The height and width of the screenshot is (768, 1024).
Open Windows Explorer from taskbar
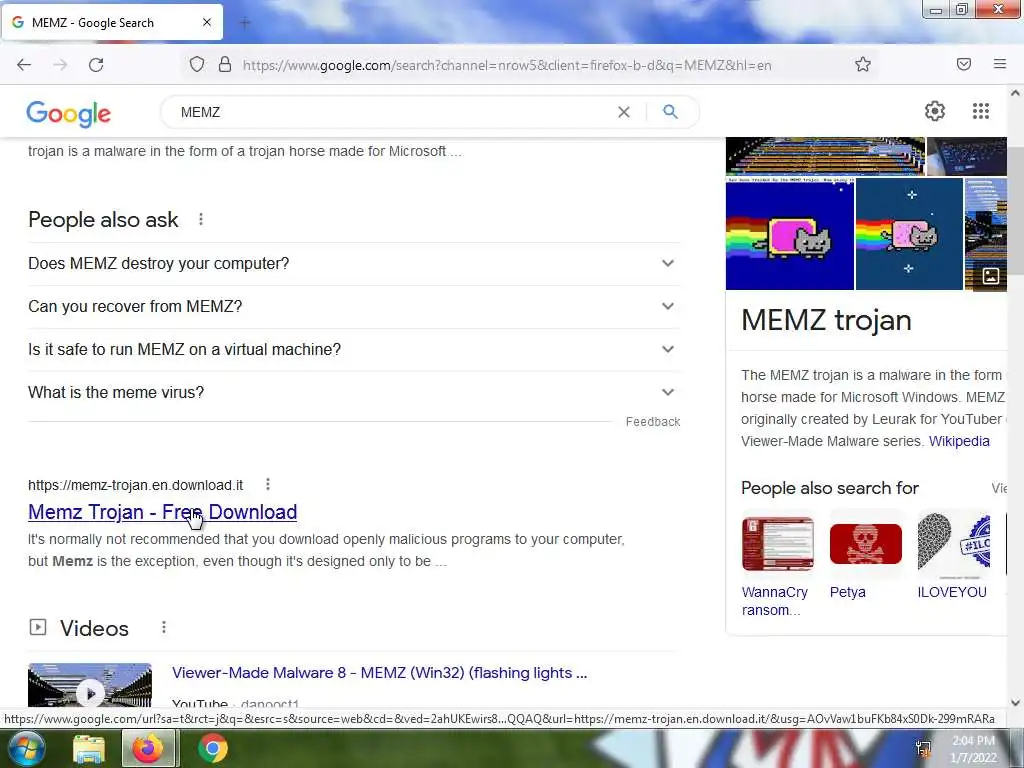point(89,749)
